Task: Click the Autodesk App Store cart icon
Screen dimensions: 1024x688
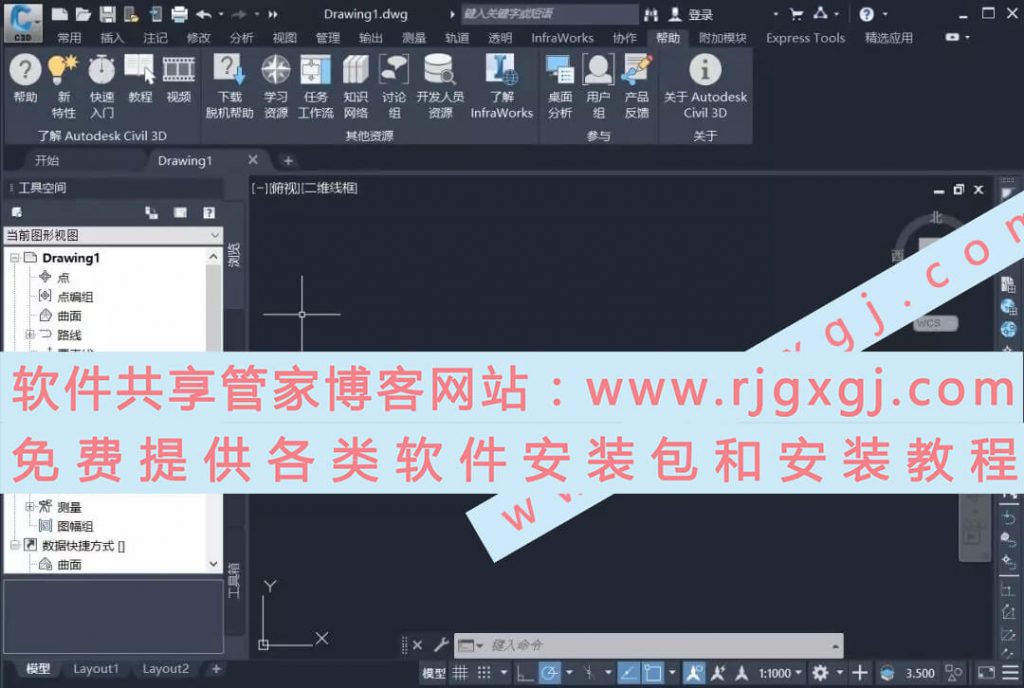Action: click(x=796, y=14)
